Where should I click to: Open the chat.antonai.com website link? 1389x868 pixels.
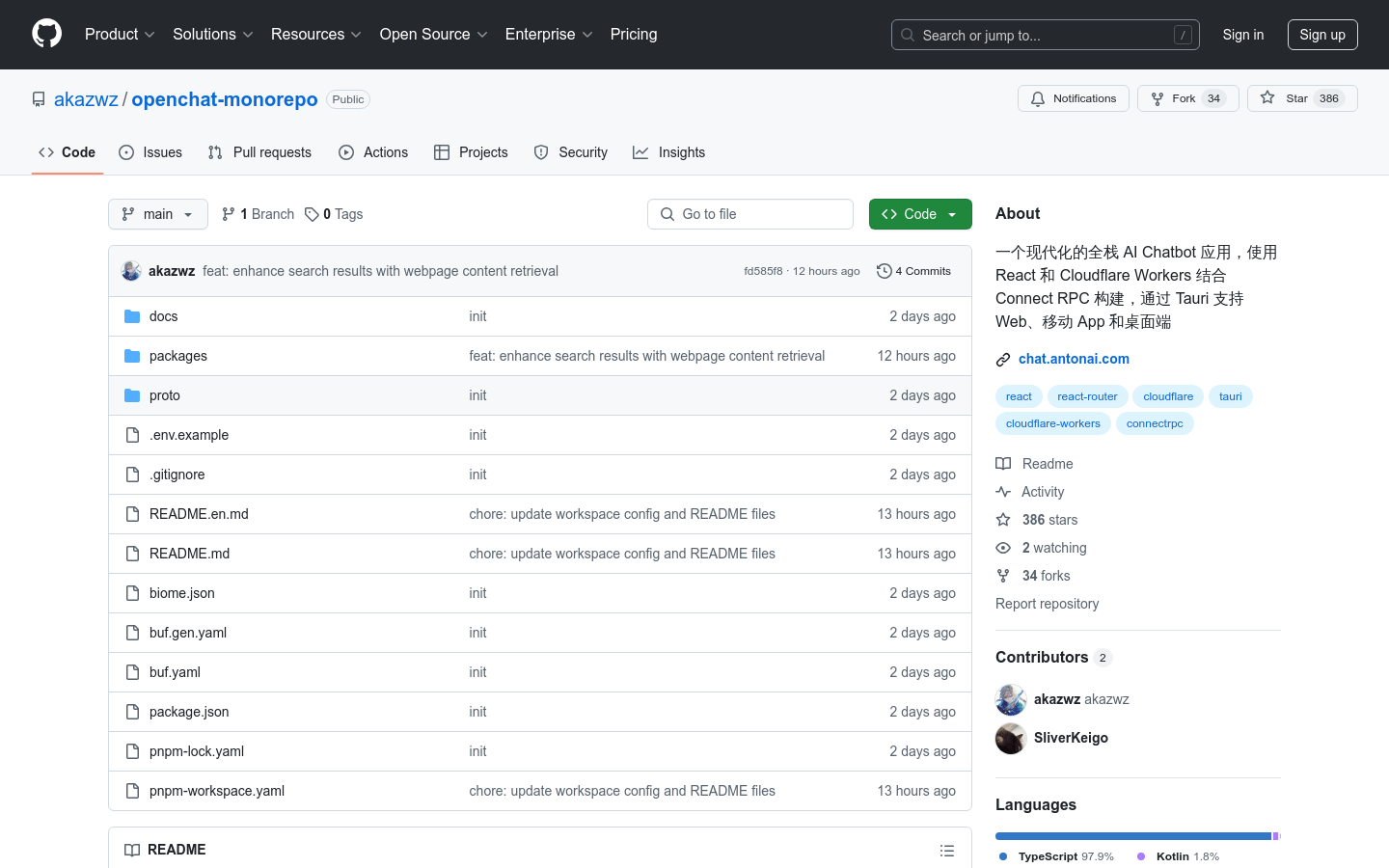click(1074, 359)
